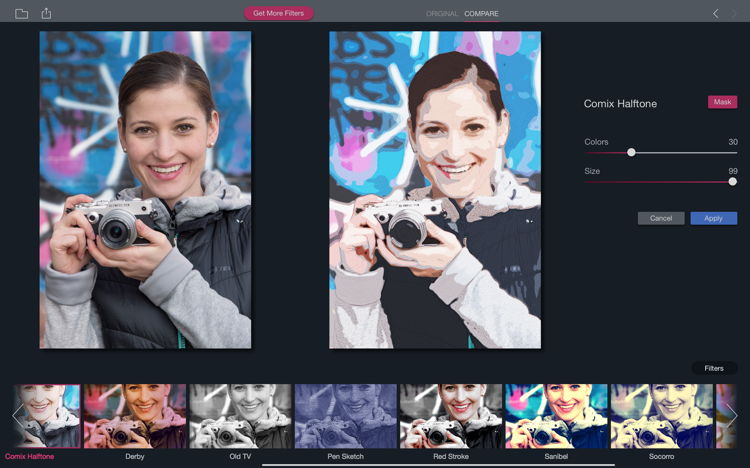This screenshot has width=750, height=468.
Task: Switch to the ORIGINAL view mode
Action: pyautogui.click(x=441, y=14)
